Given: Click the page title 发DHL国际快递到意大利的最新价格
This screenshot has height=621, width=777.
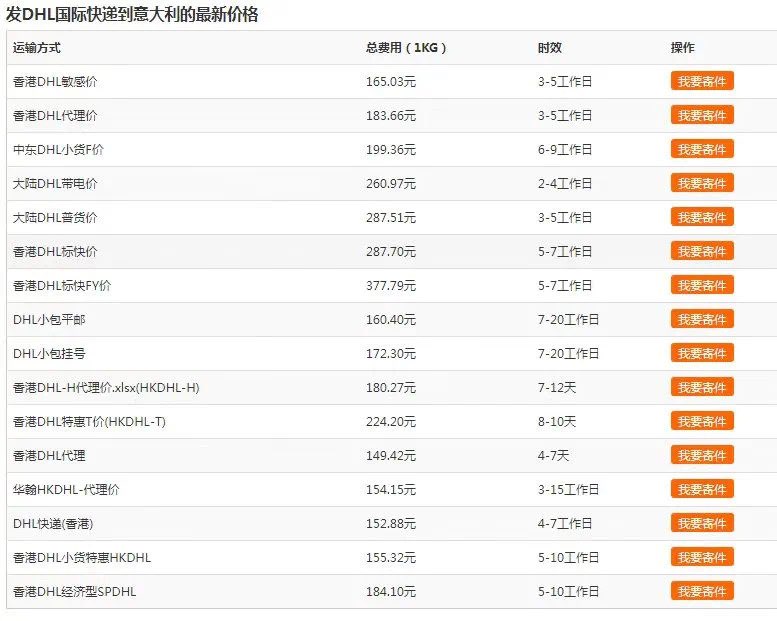Looking at the screenshot, I should tap(132, 14).
